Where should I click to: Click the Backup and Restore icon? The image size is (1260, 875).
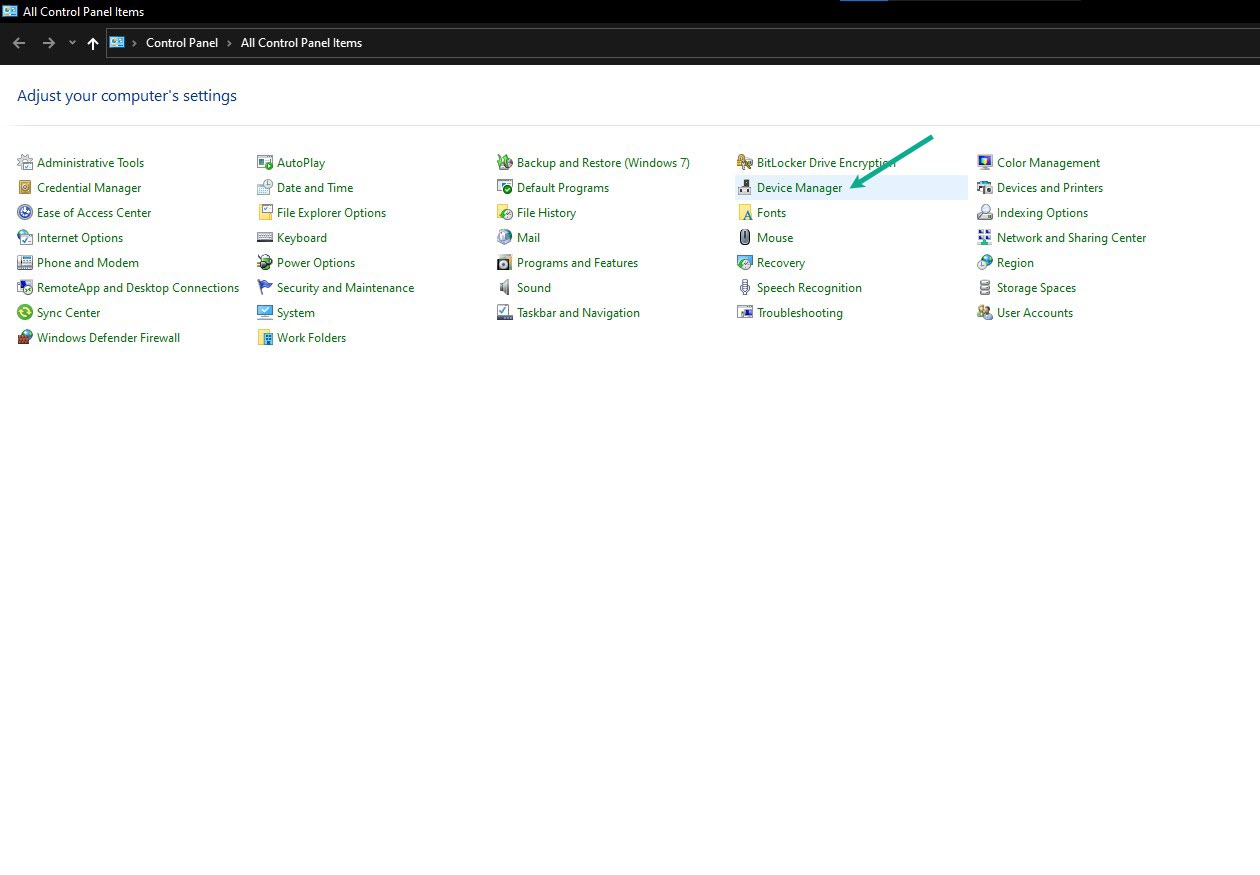[x=505, y=162]
